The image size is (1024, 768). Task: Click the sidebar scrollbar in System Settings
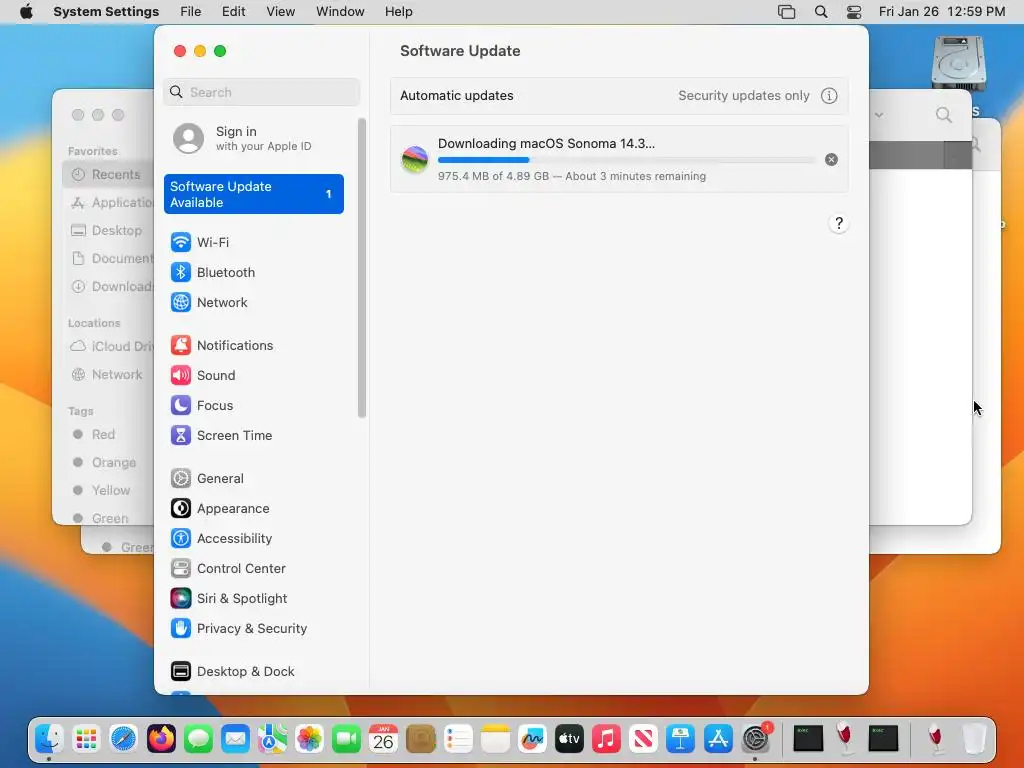[x=362, y=268]
